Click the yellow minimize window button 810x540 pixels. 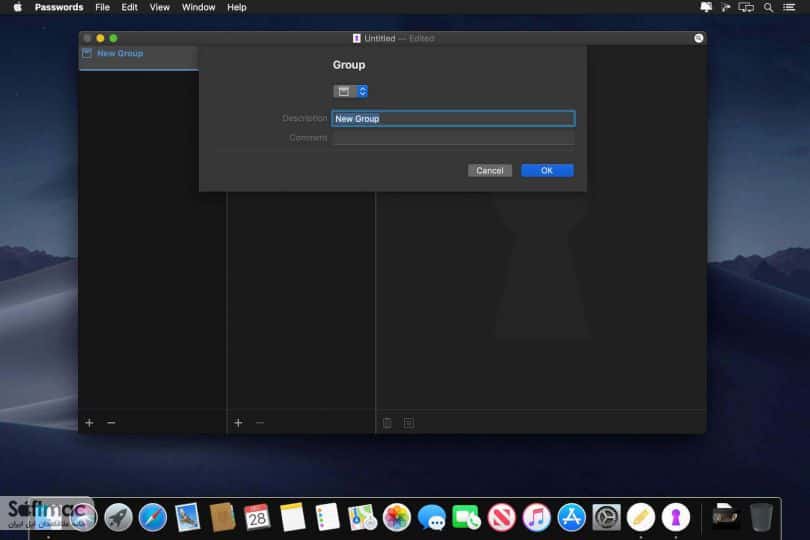coord(100,38)
